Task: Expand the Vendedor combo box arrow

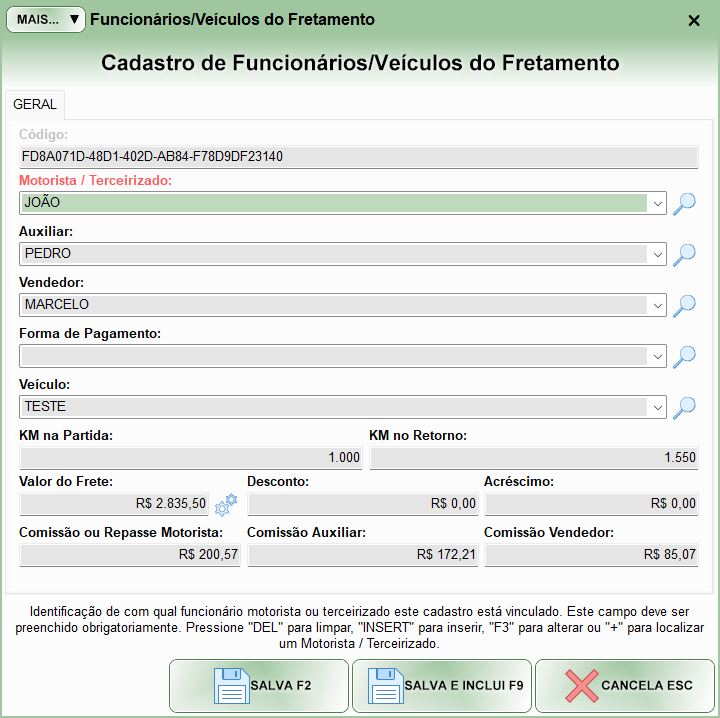Action: point(658,305)
